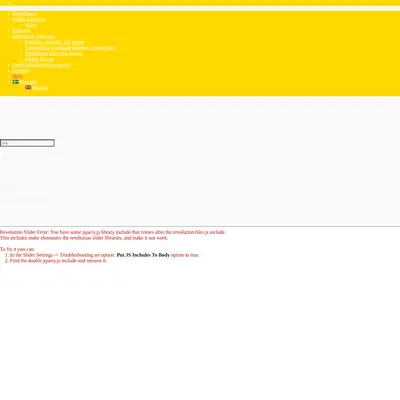Click the bold 'Put JS Includes To Body' text

(143, 255)
